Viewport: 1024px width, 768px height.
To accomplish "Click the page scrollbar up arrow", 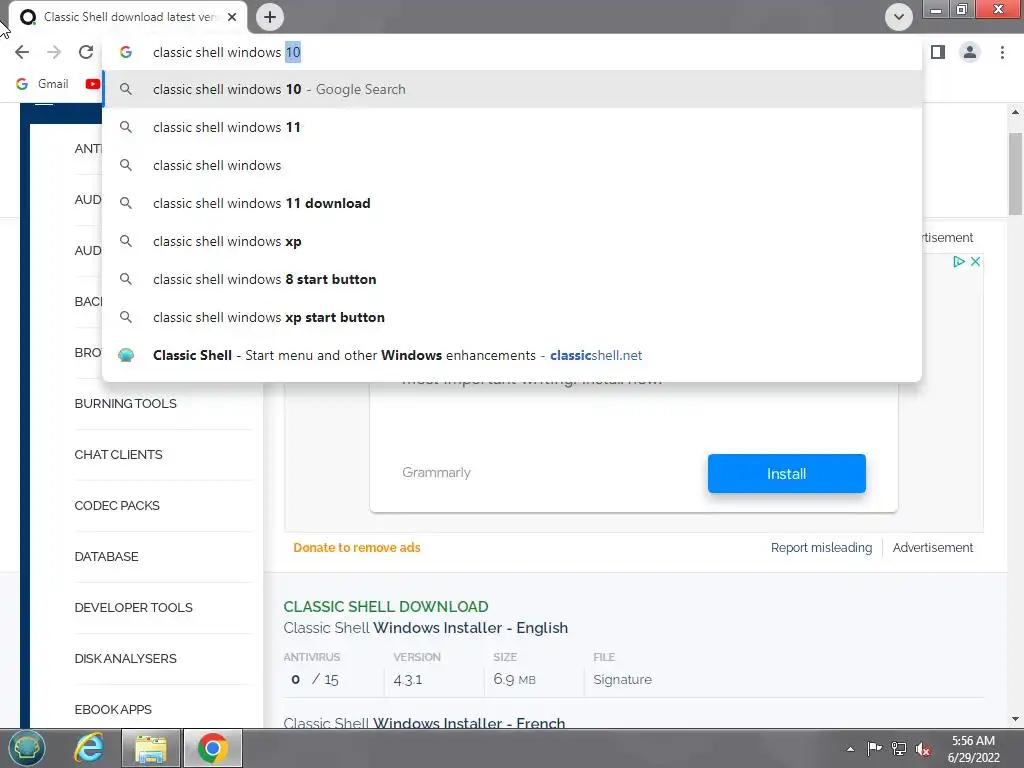I will tap(1015, 112).
